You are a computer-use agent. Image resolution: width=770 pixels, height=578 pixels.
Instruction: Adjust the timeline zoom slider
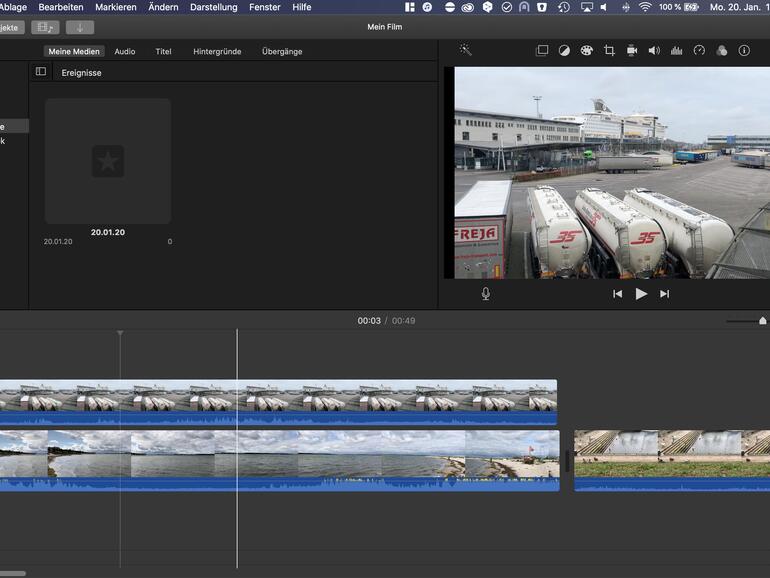pyautogui.click(x=762, y=321)
